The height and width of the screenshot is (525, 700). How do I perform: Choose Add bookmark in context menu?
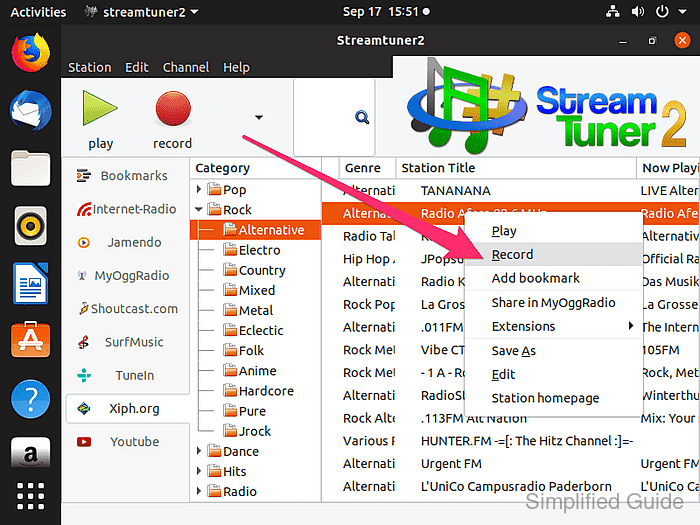554,278
